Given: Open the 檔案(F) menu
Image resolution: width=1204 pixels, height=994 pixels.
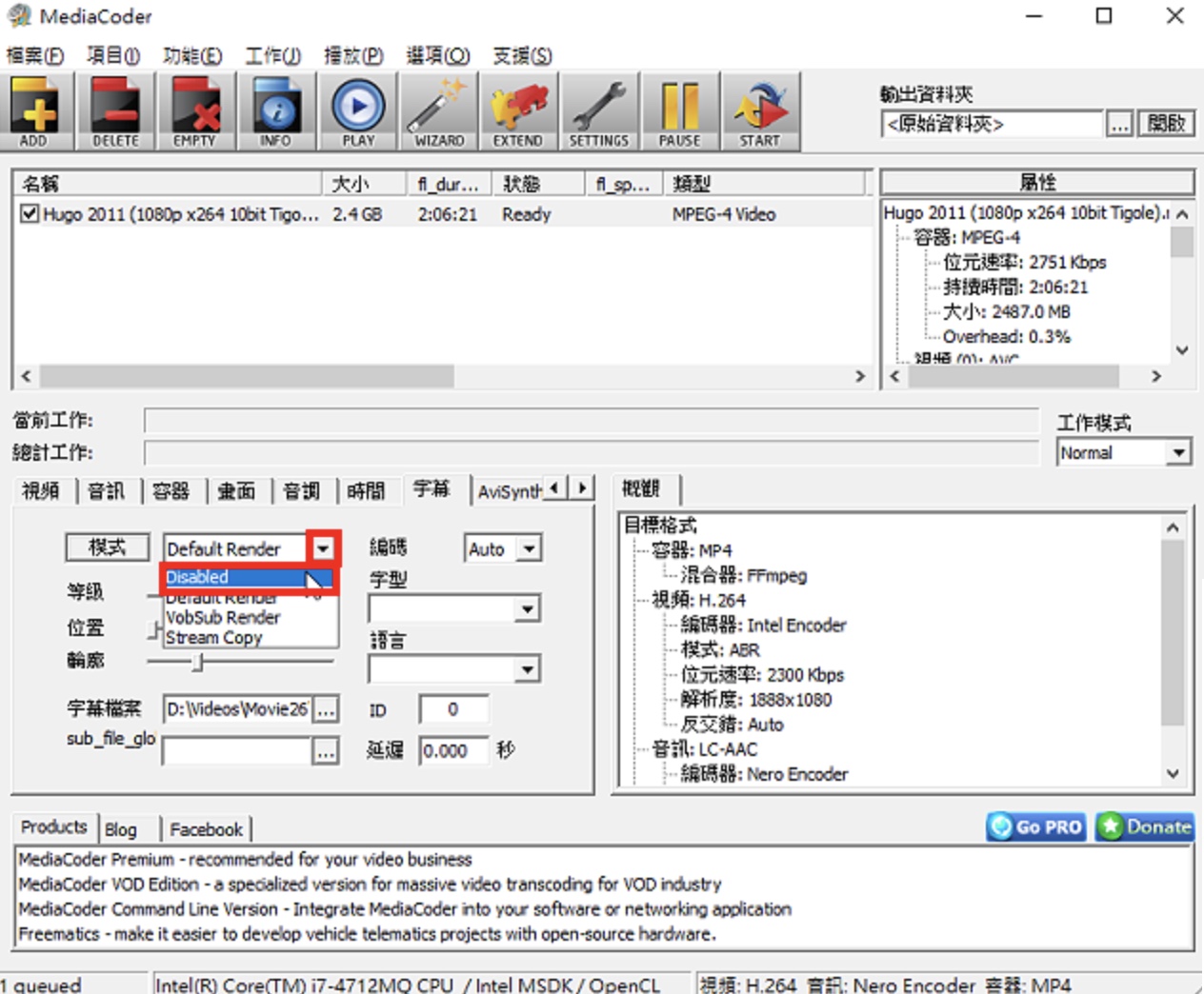Looking at the screenshot, I should point(35,55).
